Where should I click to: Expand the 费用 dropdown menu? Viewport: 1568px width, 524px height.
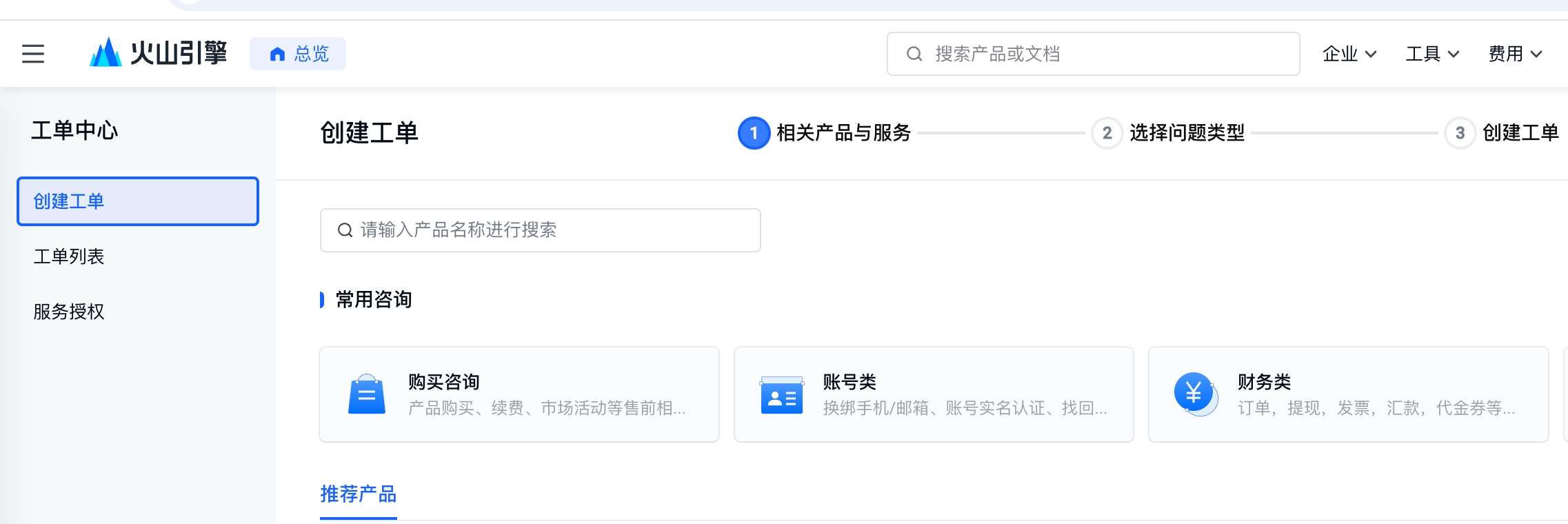point(1515,54)
